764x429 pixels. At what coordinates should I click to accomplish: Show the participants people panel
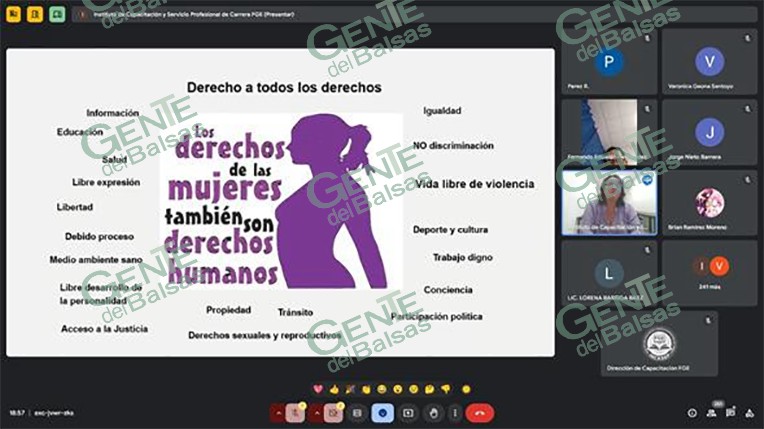click(x=712, y=412)
